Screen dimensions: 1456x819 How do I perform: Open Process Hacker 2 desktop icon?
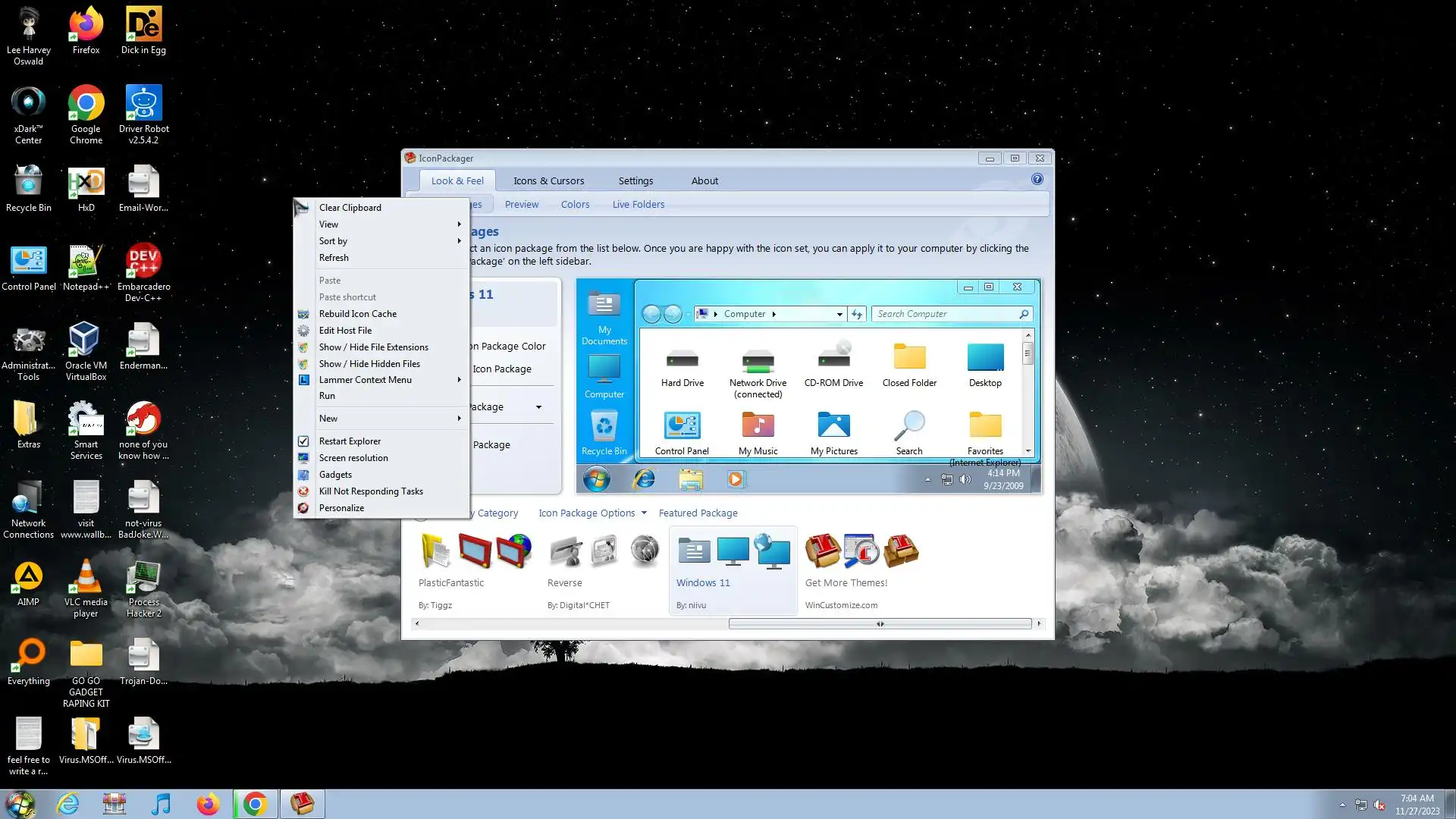(143, 579)
